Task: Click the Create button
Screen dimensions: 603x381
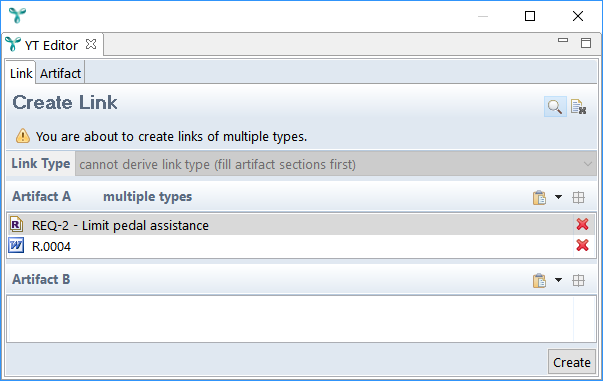Action: pyautogui.click(x=571, y=362)
